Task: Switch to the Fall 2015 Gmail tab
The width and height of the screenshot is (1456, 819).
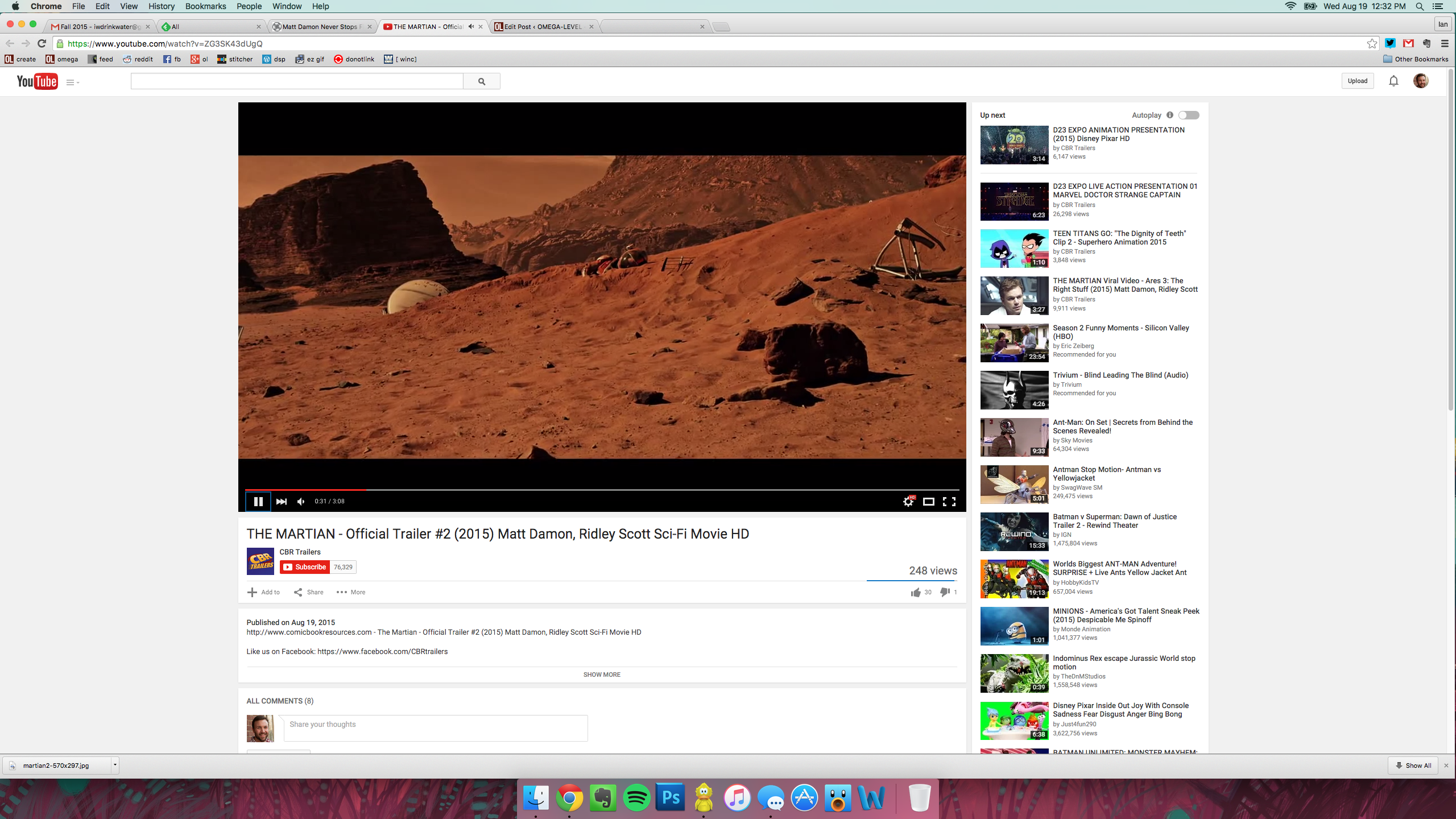Action: (x=99, y=27)
